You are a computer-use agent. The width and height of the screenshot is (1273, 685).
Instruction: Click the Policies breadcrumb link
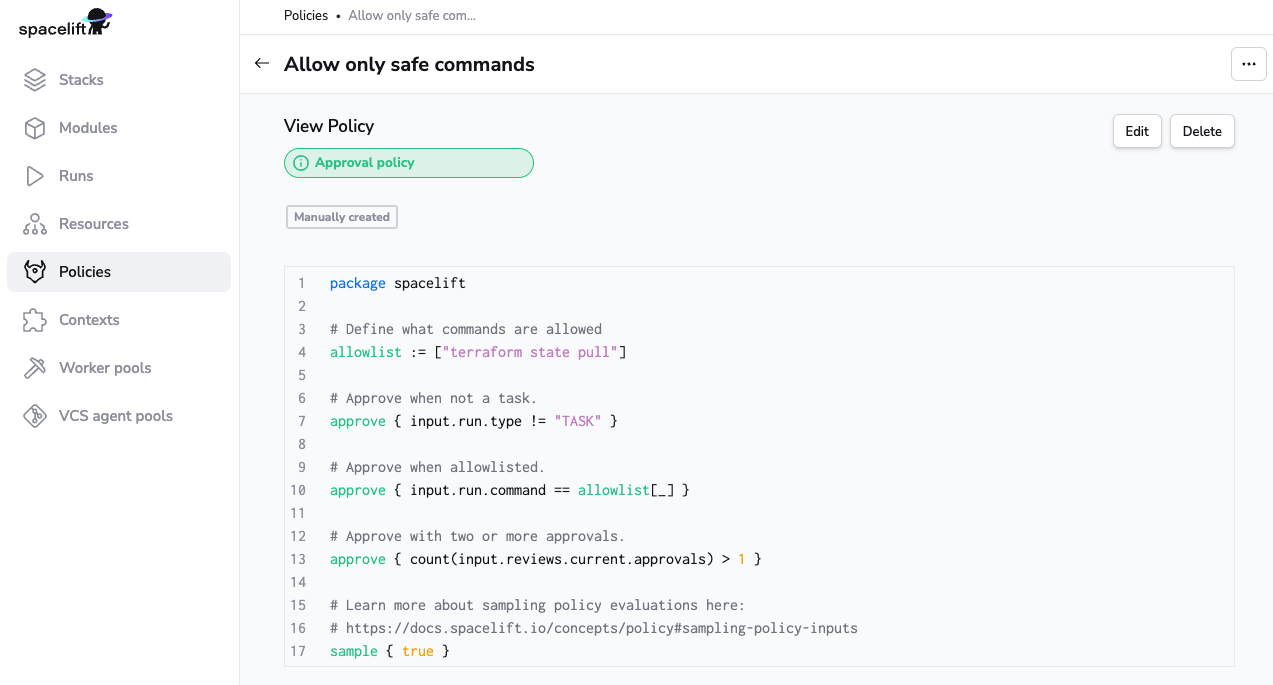pos(306,15)
